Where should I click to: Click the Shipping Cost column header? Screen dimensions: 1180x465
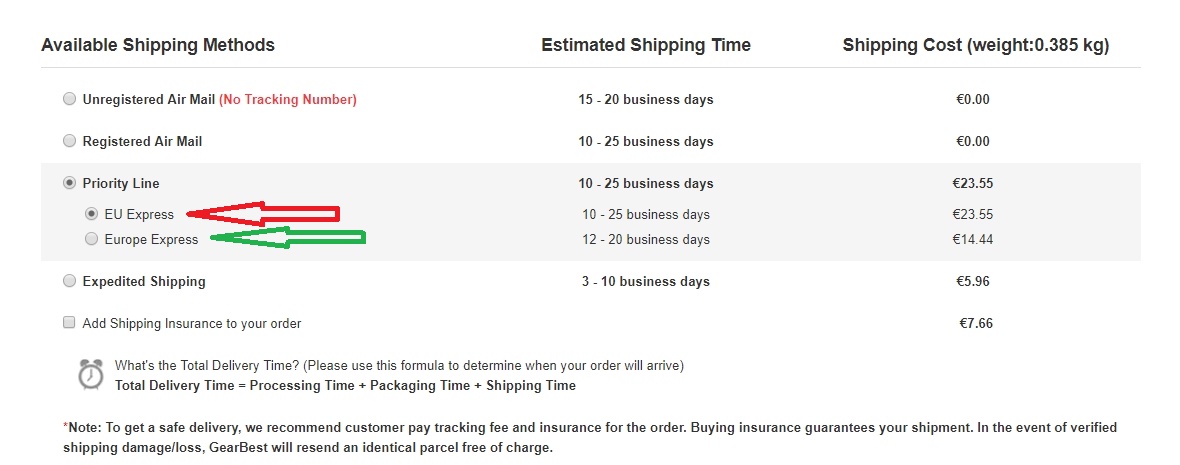point(975,45)
